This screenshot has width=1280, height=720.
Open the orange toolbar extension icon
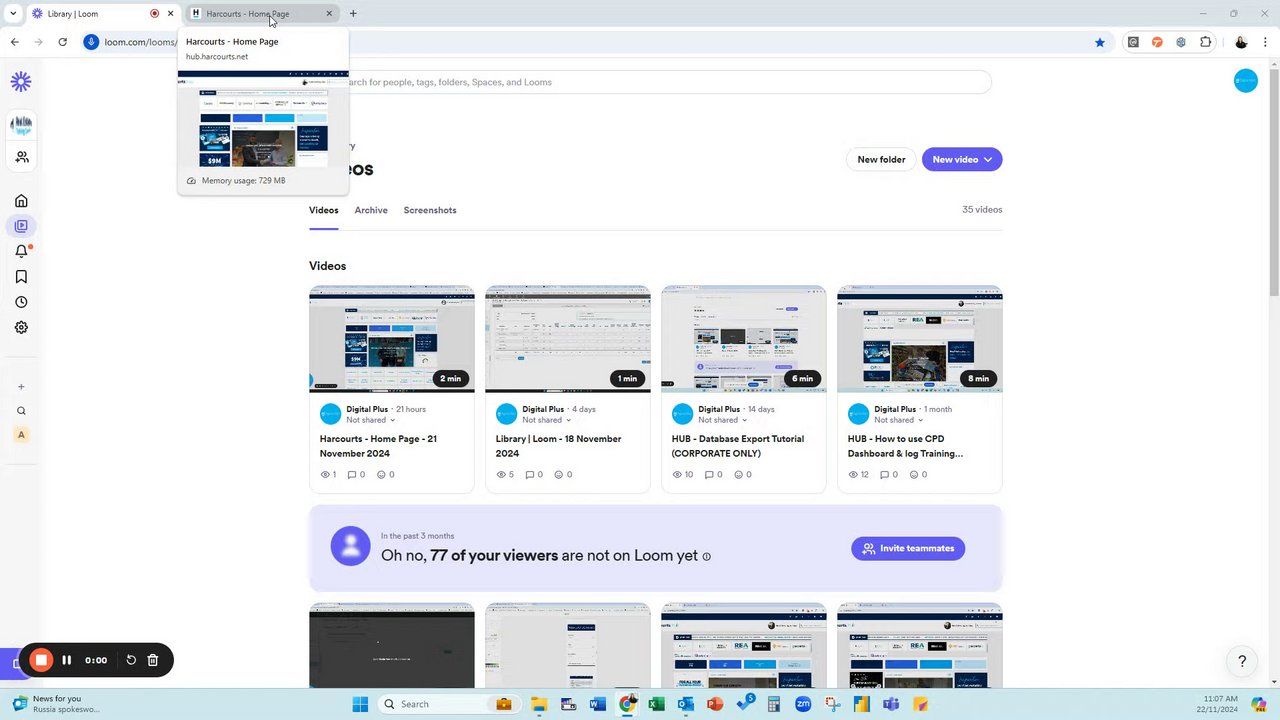(x=1157, y=42)
